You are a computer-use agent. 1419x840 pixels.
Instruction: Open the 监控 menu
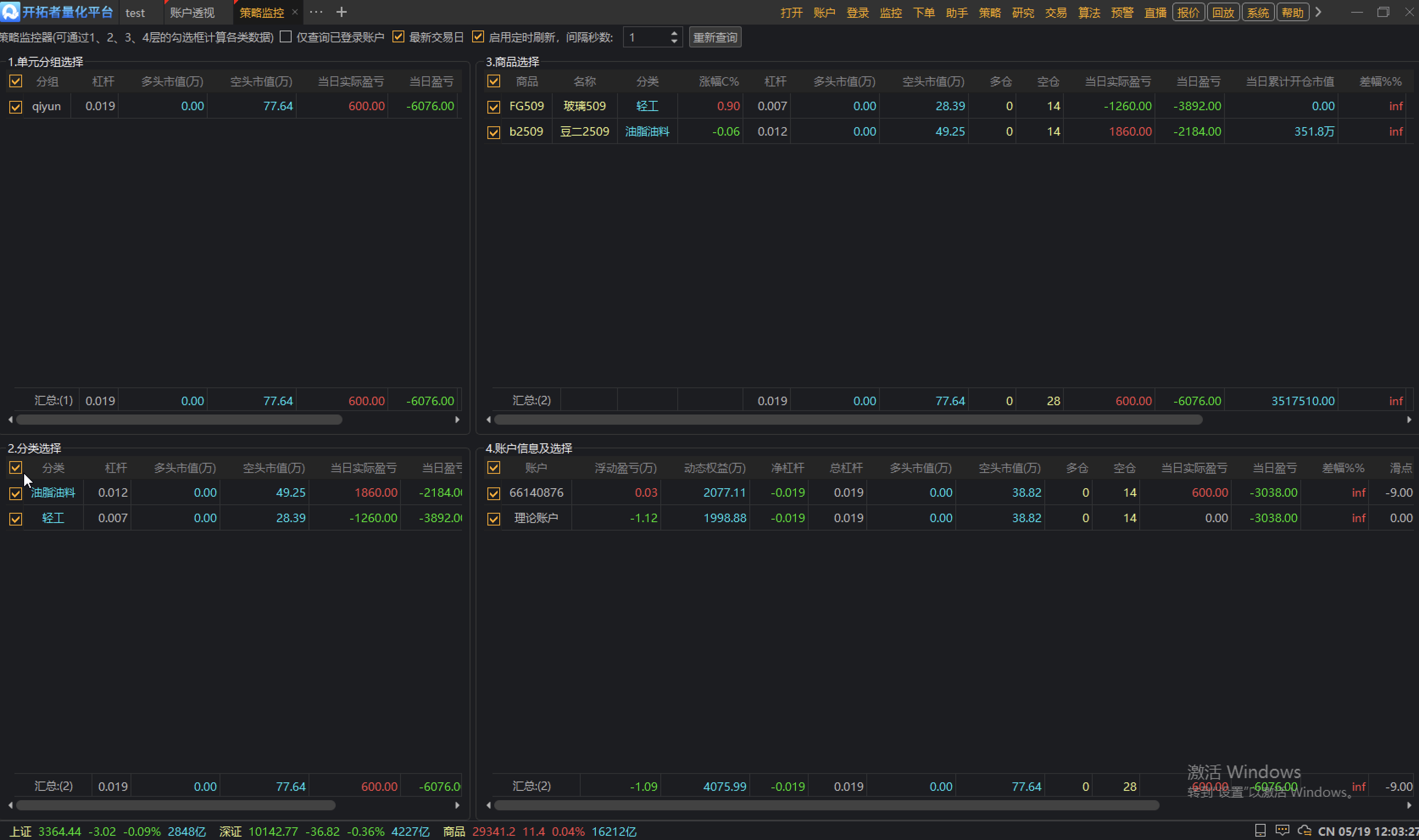click(890, 12)
